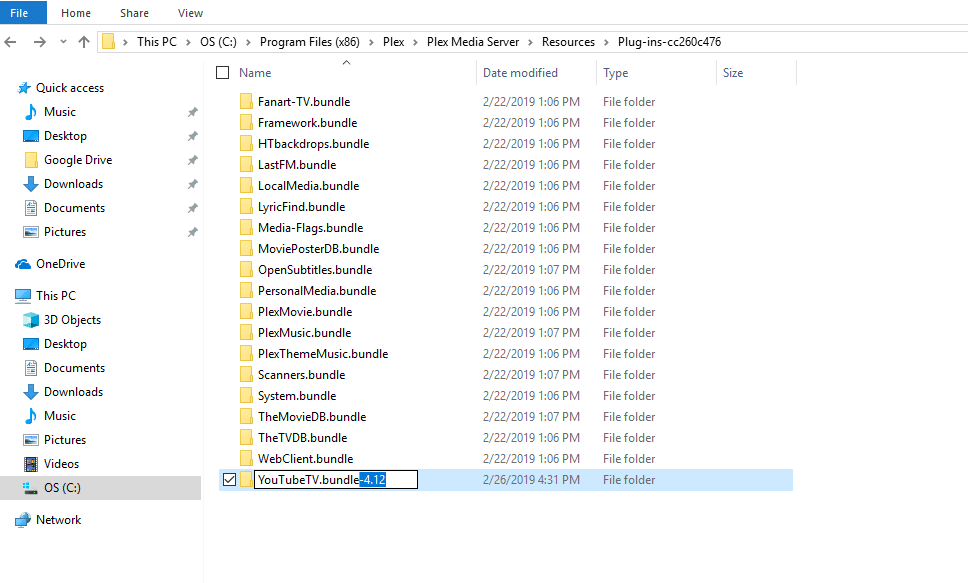
Task: Open the recent locations dropdown arrow
Action: 63,42
